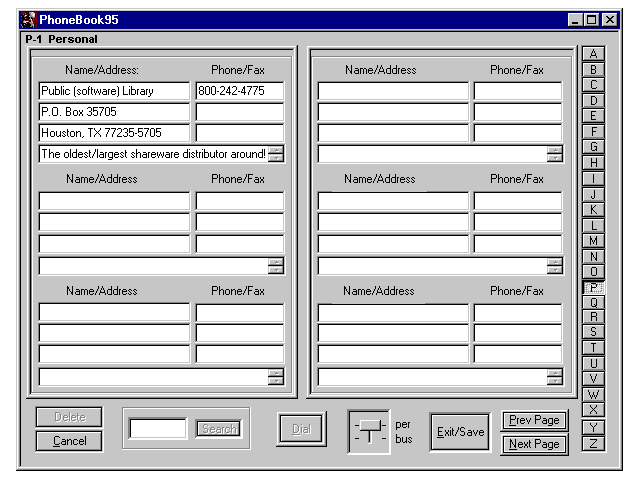Click the note spinner in bottom-left entry
The height and width of the screenshot is (480, 640).
pos(276,377)
